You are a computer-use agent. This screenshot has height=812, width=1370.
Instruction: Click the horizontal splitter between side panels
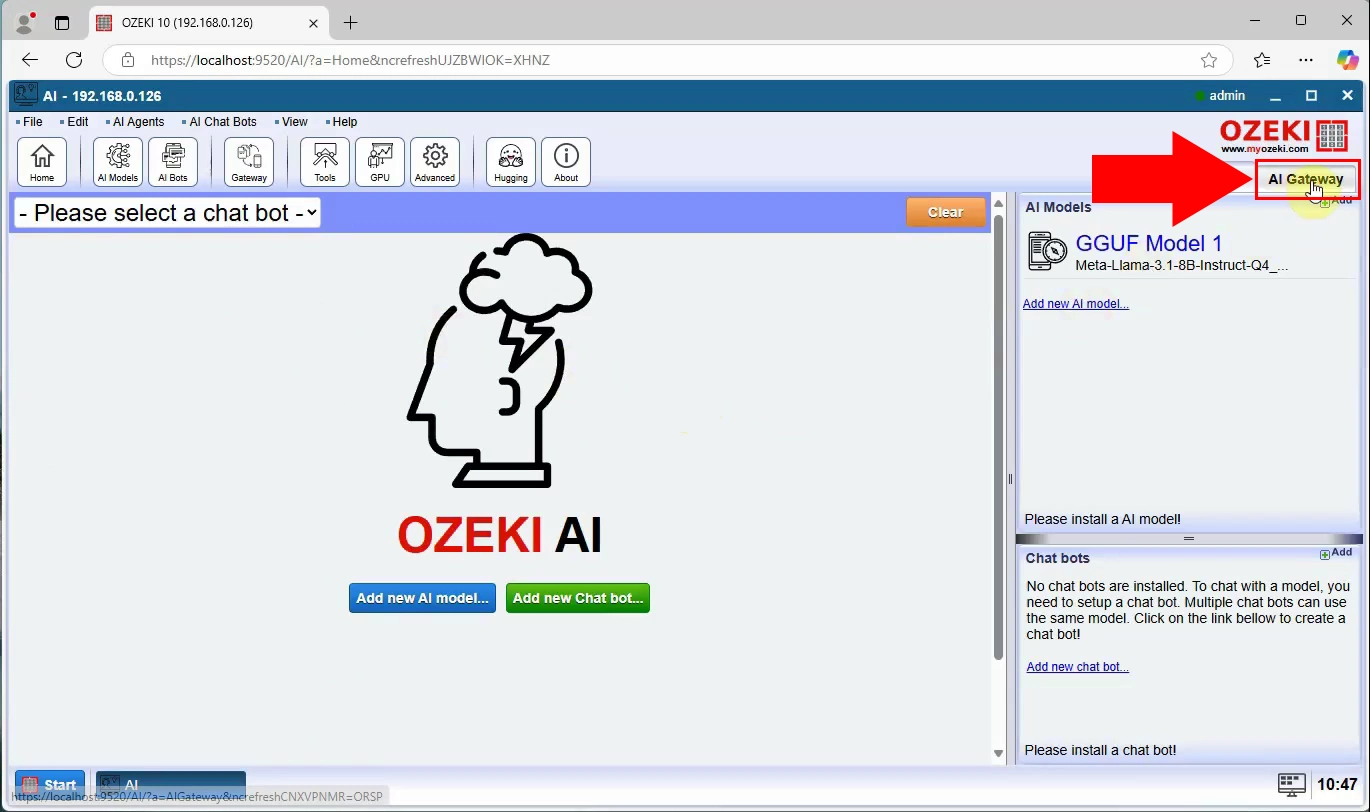(x=1189, y=539)
